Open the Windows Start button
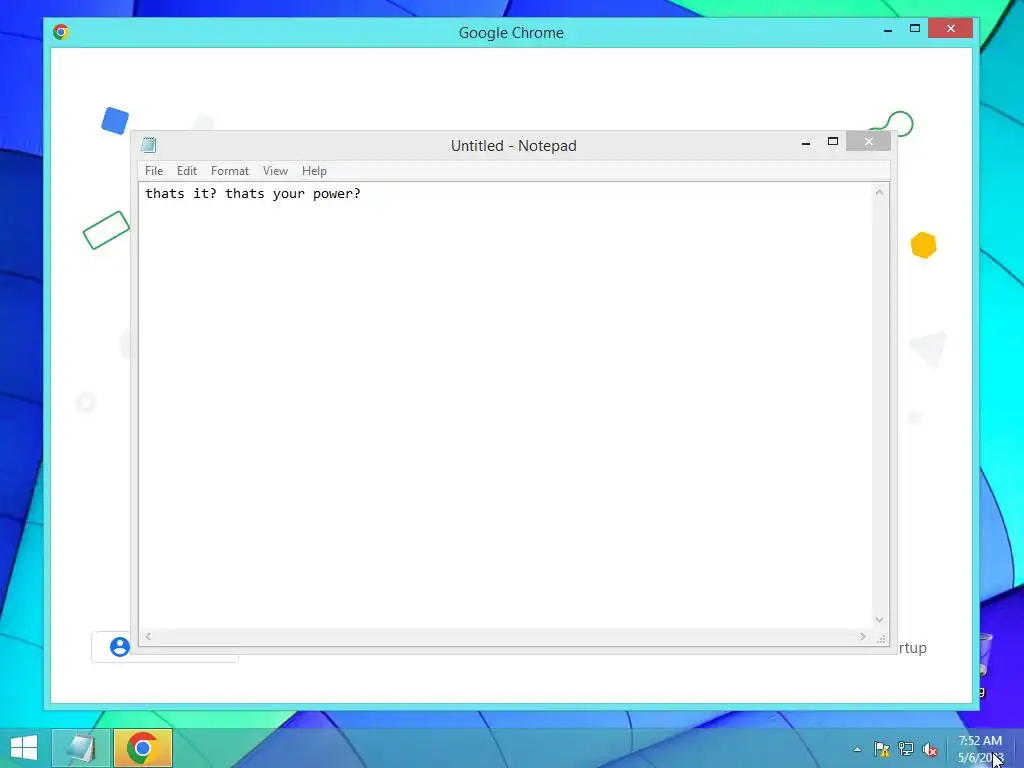This screenshot has height=768, width=1024. click(x=24, y=748)
